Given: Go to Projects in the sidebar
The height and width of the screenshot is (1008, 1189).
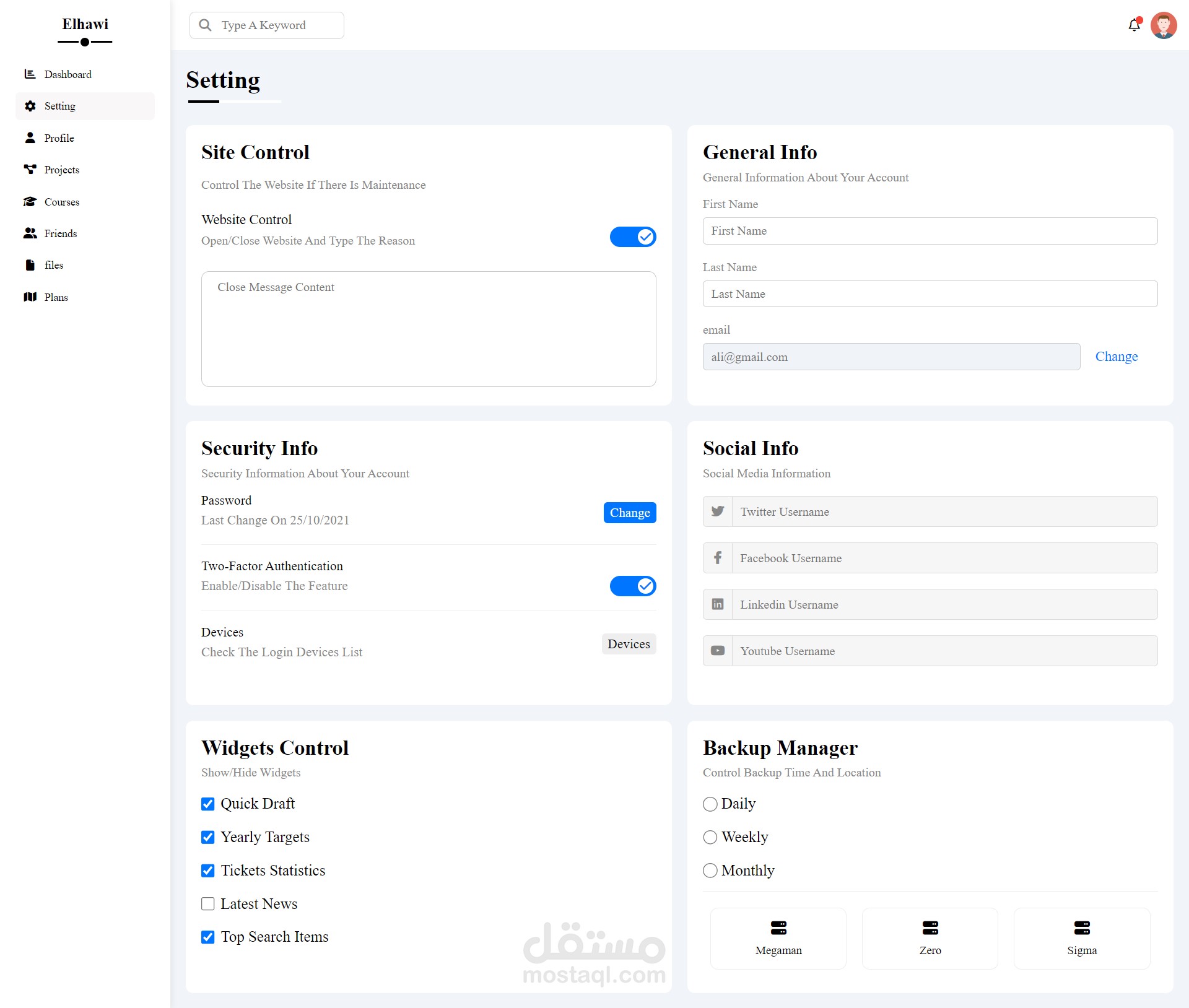Looking at the screenshot, I should [61, 170].
